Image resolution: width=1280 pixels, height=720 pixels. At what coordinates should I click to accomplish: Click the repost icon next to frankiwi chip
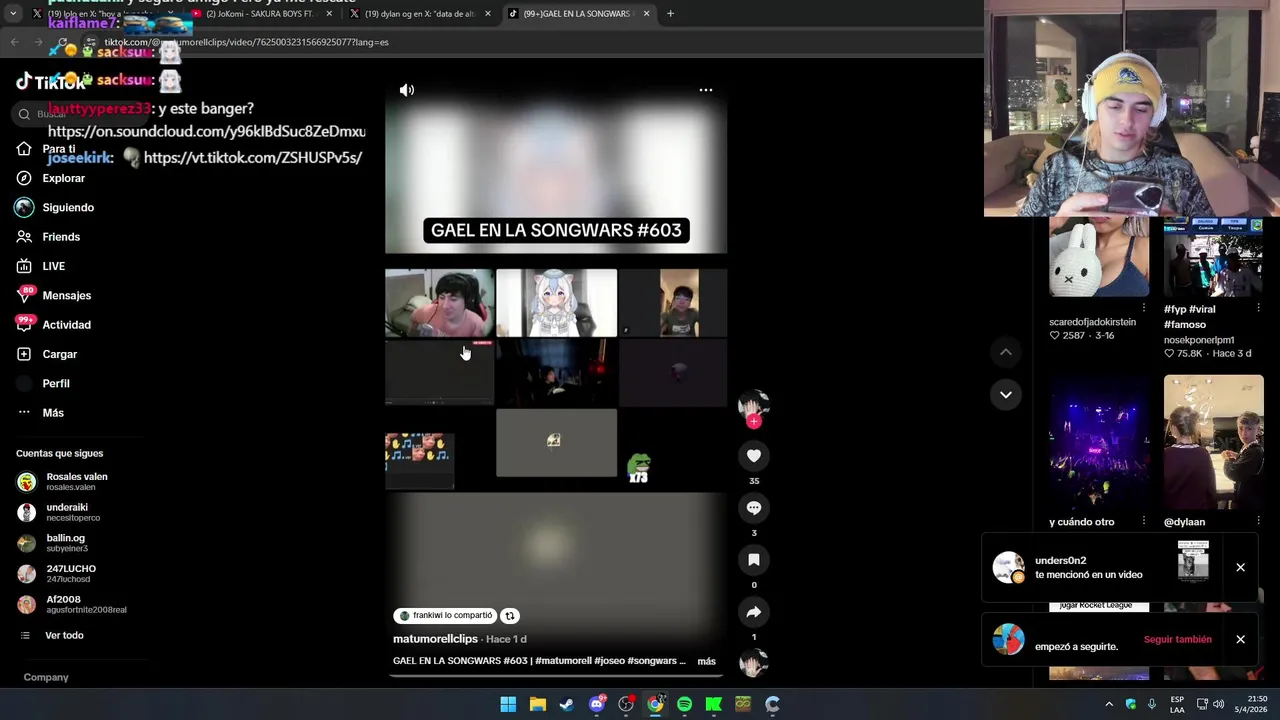tap(509, 616)
